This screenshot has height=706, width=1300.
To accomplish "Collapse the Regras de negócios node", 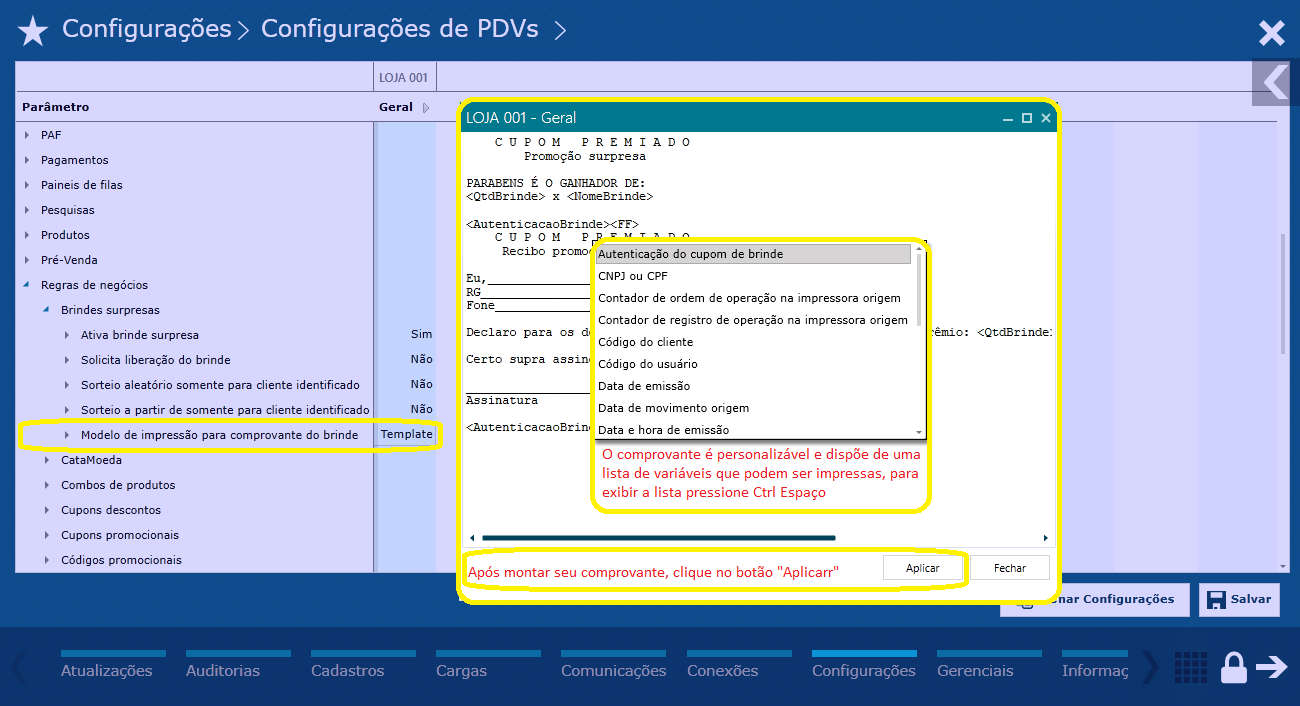I will click(x=27, y=285).
